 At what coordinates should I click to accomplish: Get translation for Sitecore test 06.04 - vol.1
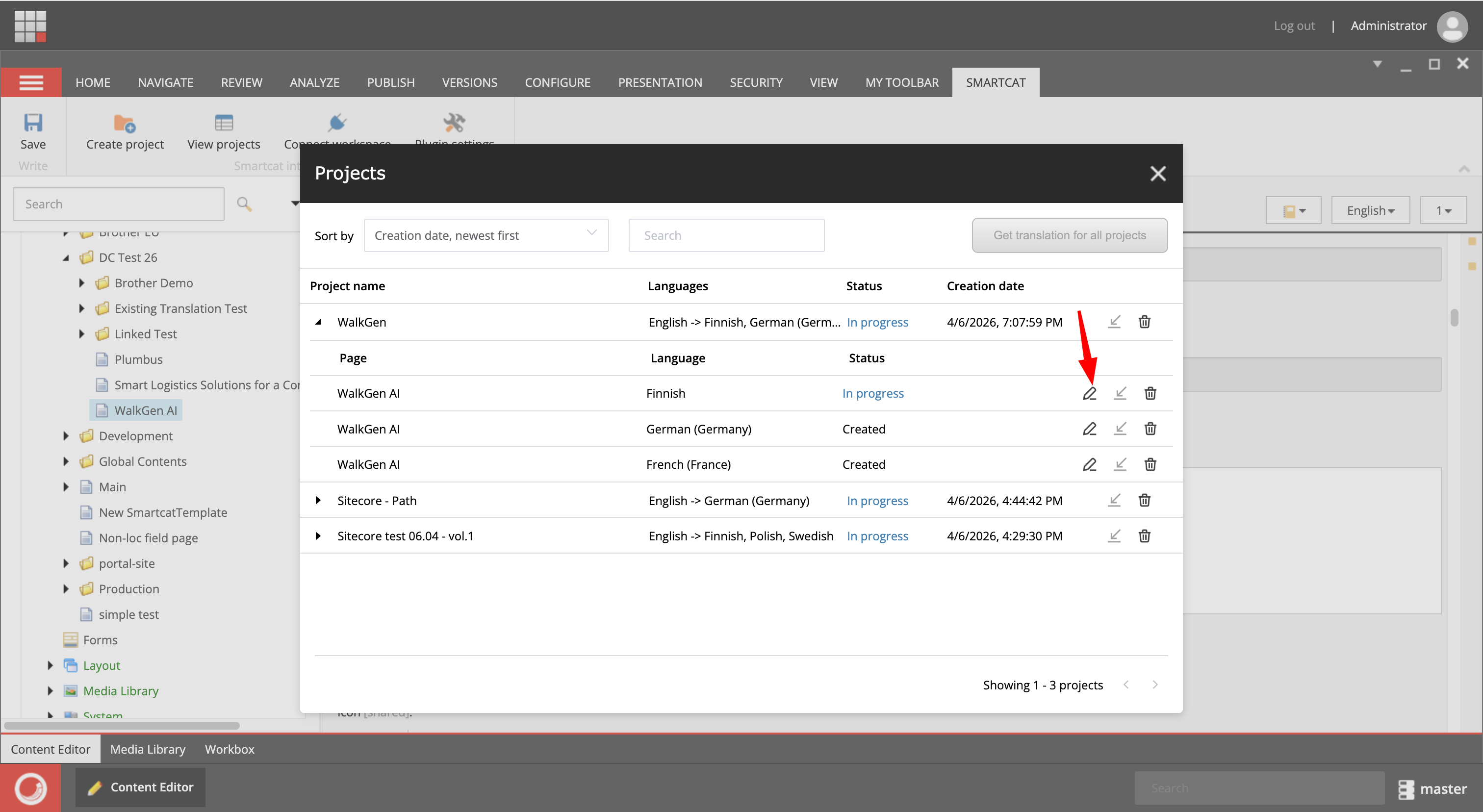pos(1114,536)
